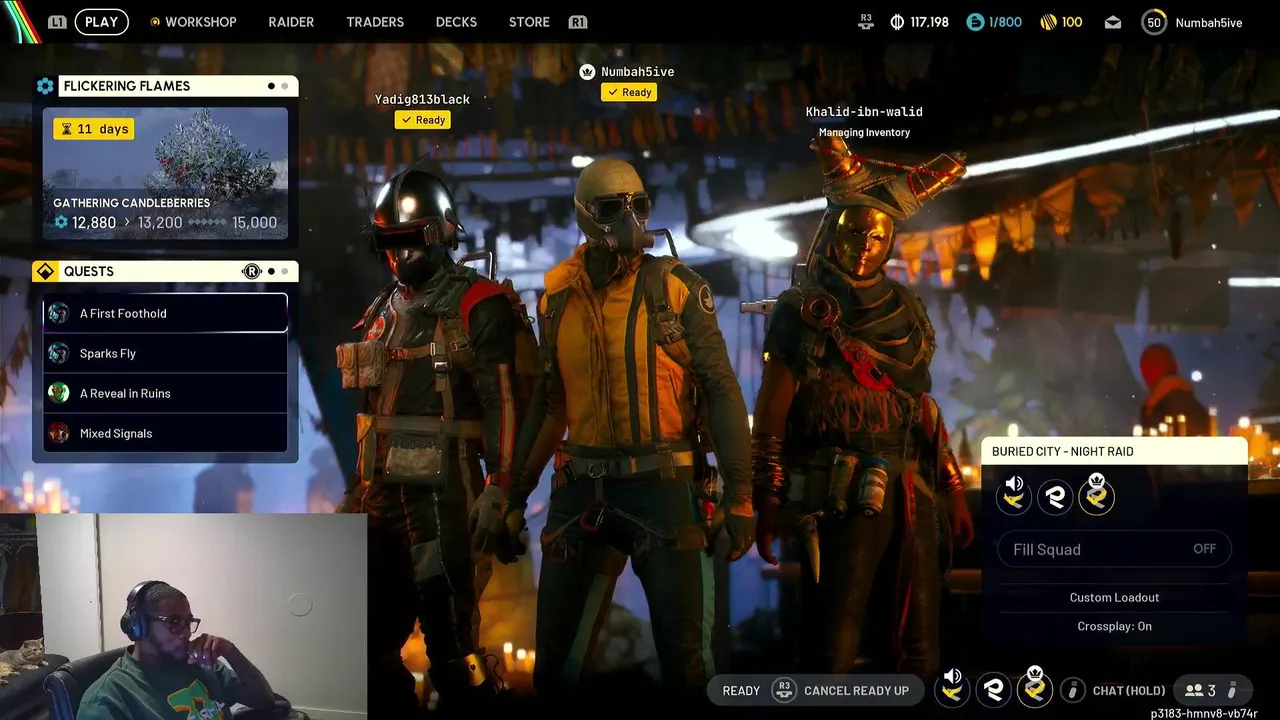Click the Yadig813black player name
The image size is (1280, 720).
coord(422,99)
